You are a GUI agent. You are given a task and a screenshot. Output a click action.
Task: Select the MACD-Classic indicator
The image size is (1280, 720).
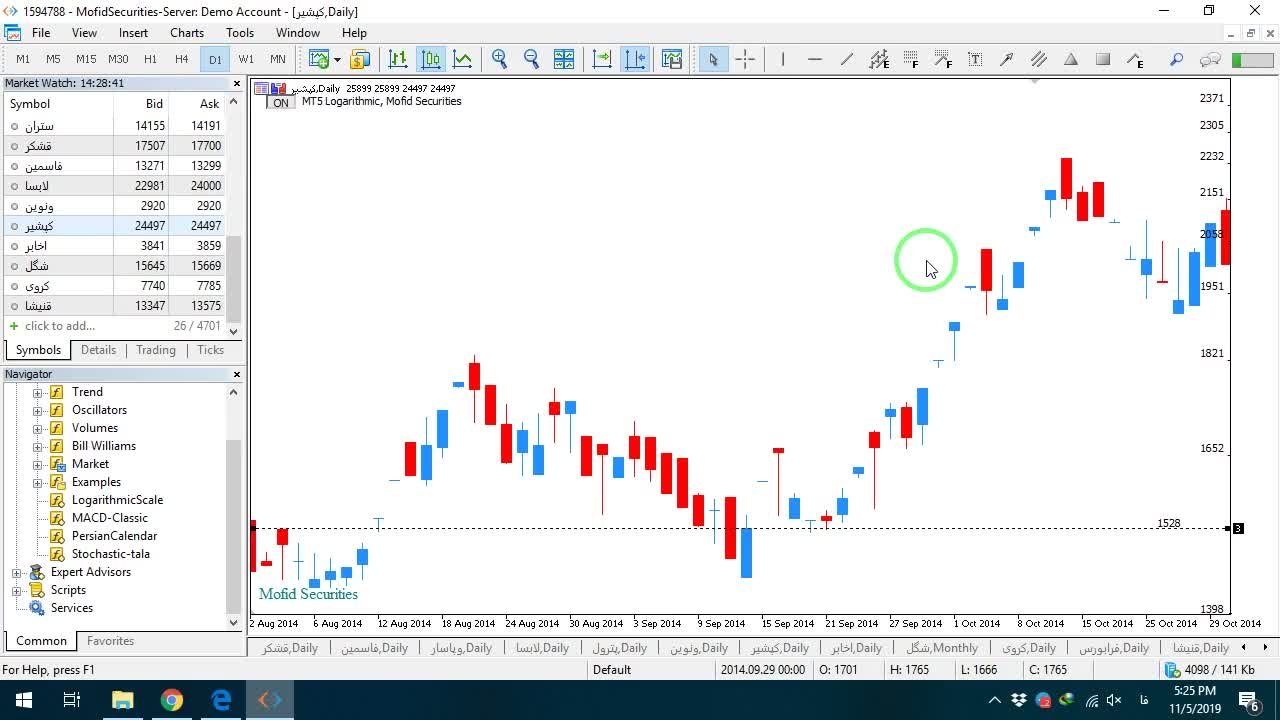pos(109,518)
